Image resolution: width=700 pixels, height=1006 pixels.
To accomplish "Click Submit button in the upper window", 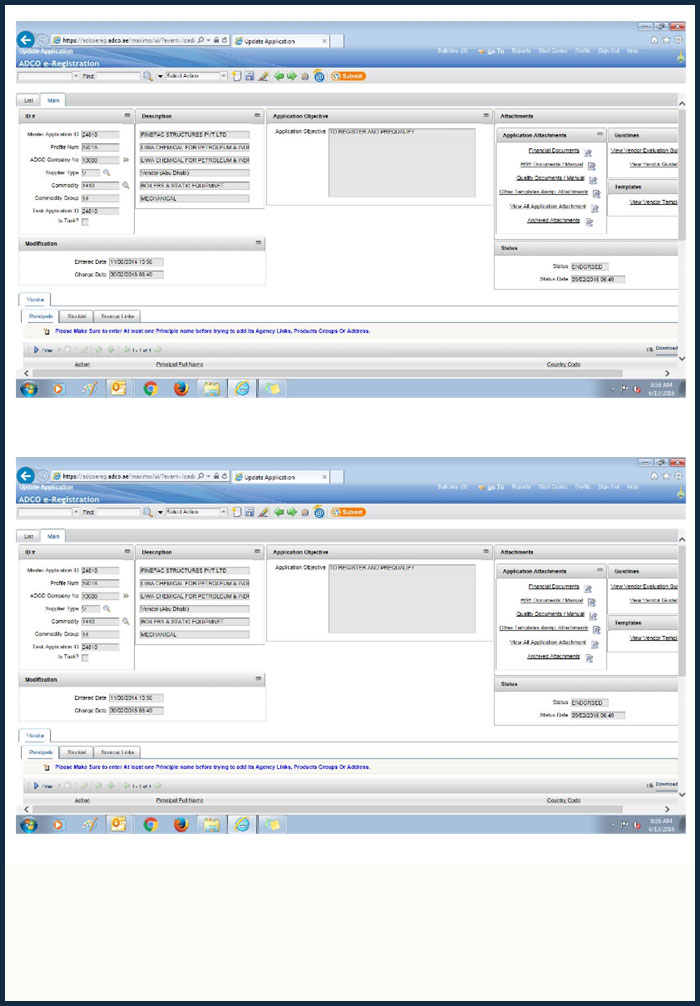I will click(x=349, y=76).
